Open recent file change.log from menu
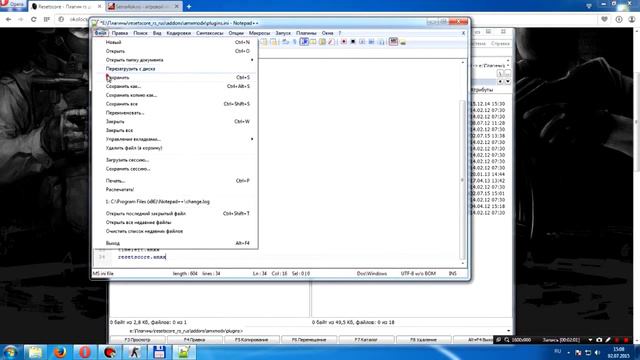 click(x=176, y=202)
